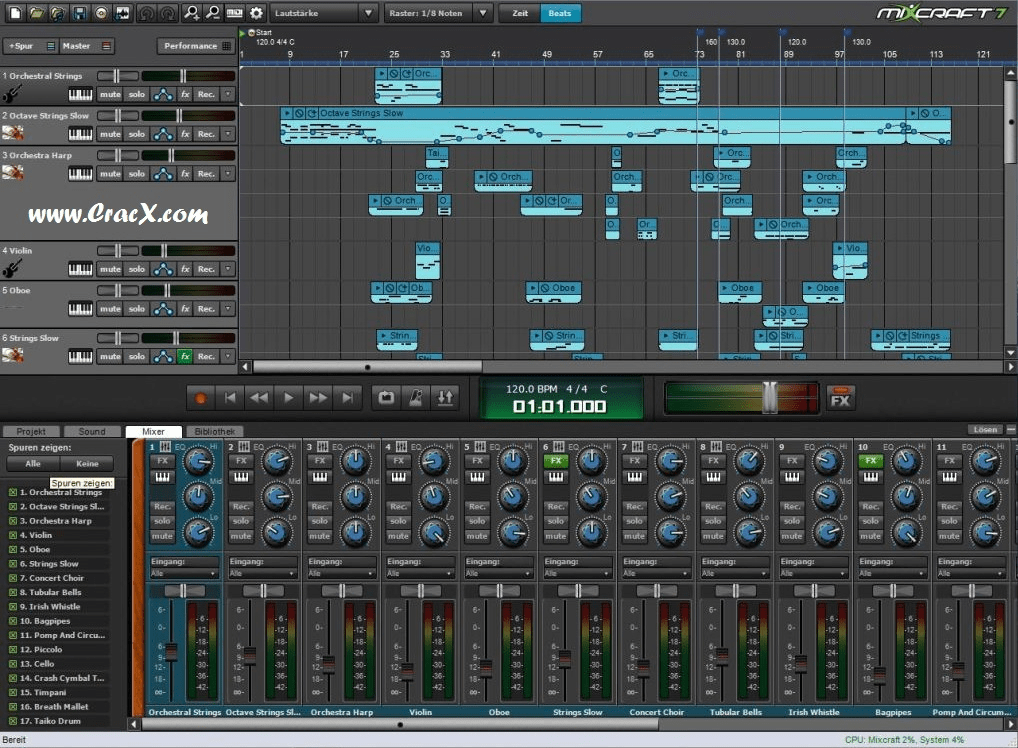Open the MIDI editor toolbar icon
1018x748 pixels.
pos(235,13)
